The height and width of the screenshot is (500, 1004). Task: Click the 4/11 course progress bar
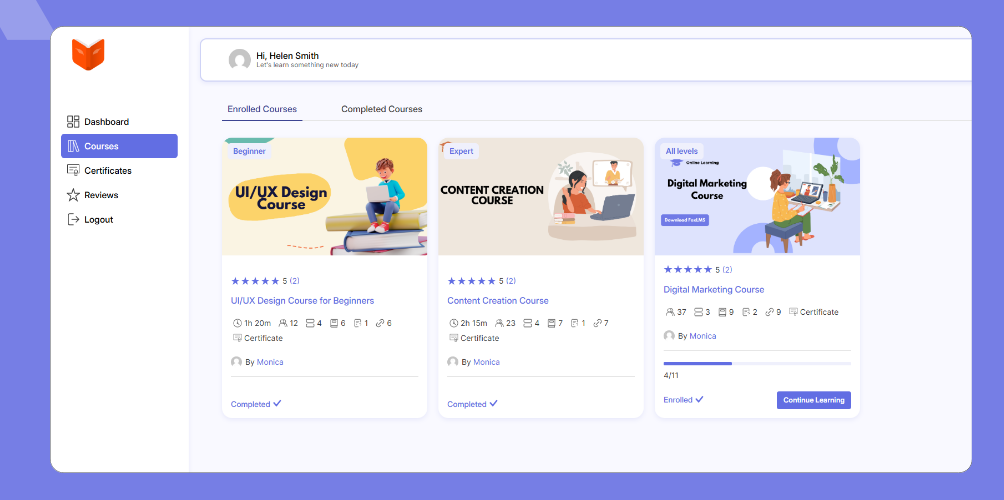point(757,364)
